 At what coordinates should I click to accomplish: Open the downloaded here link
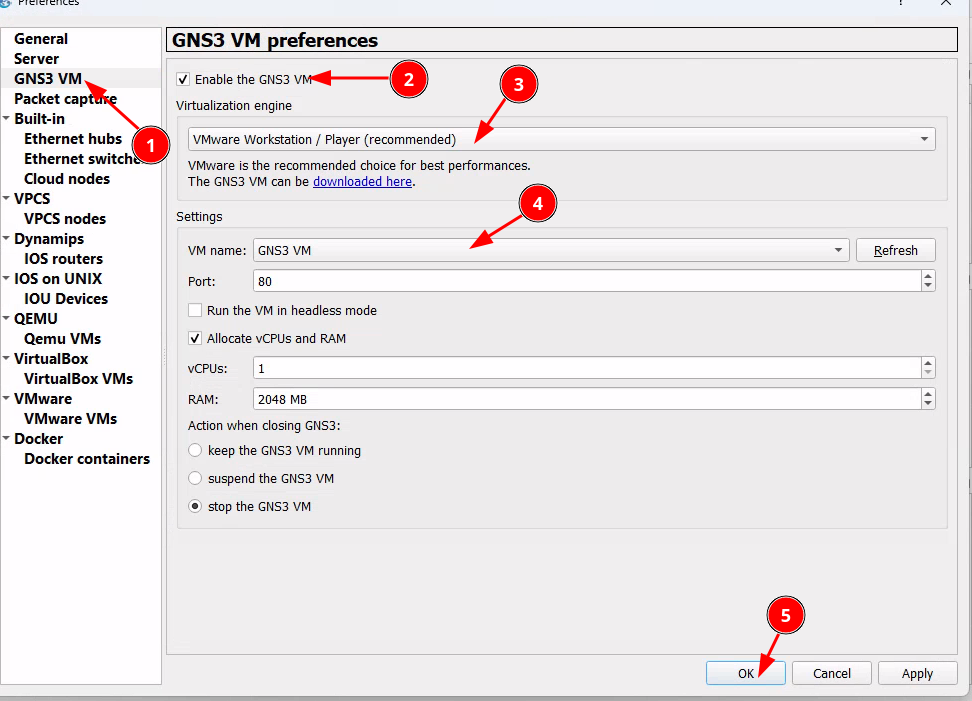click(x=362, y=182)
